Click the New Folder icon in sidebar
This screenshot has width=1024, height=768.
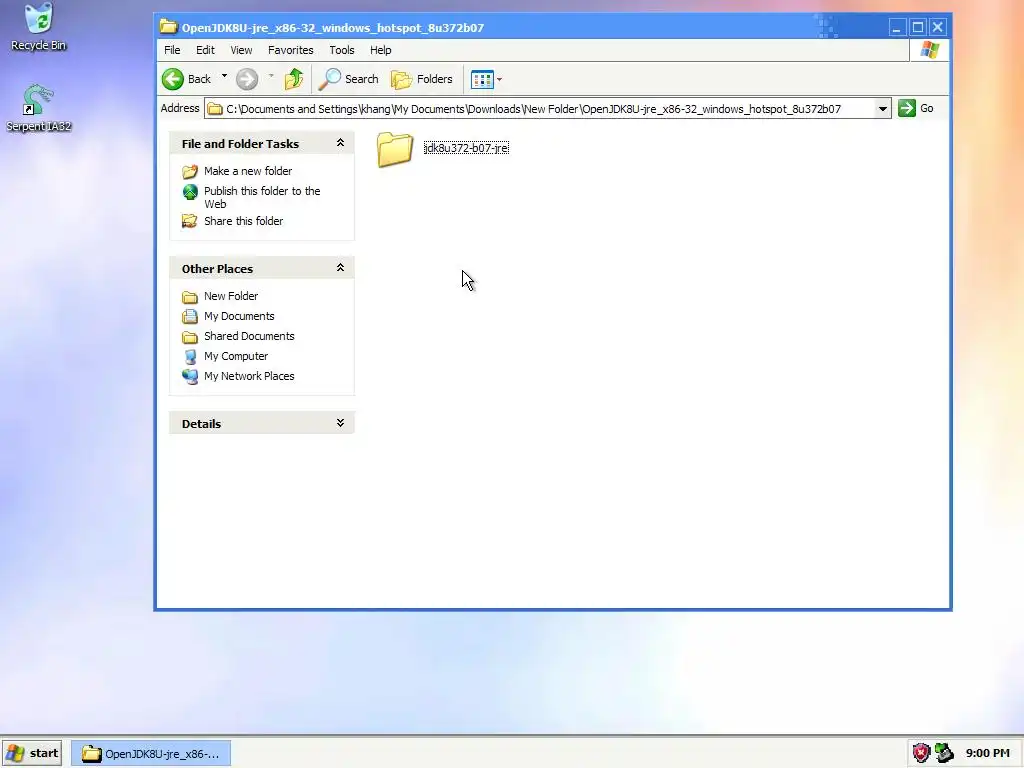tap(190, 297)
